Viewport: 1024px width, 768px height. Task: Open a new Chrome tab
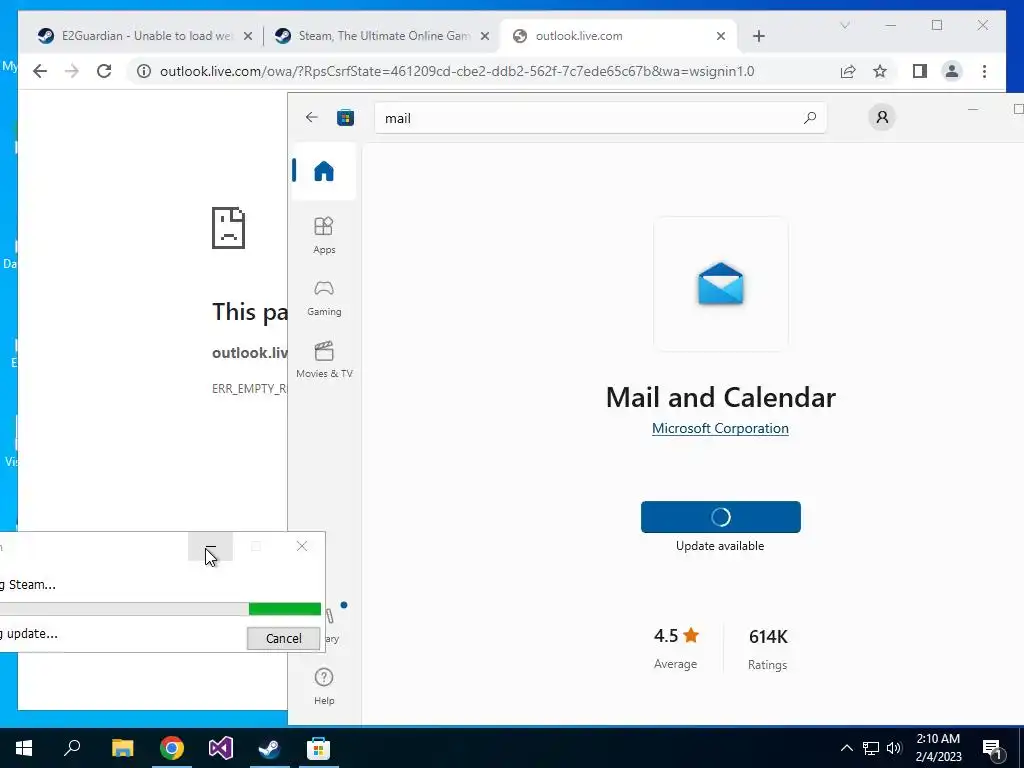tap(758, 36)
